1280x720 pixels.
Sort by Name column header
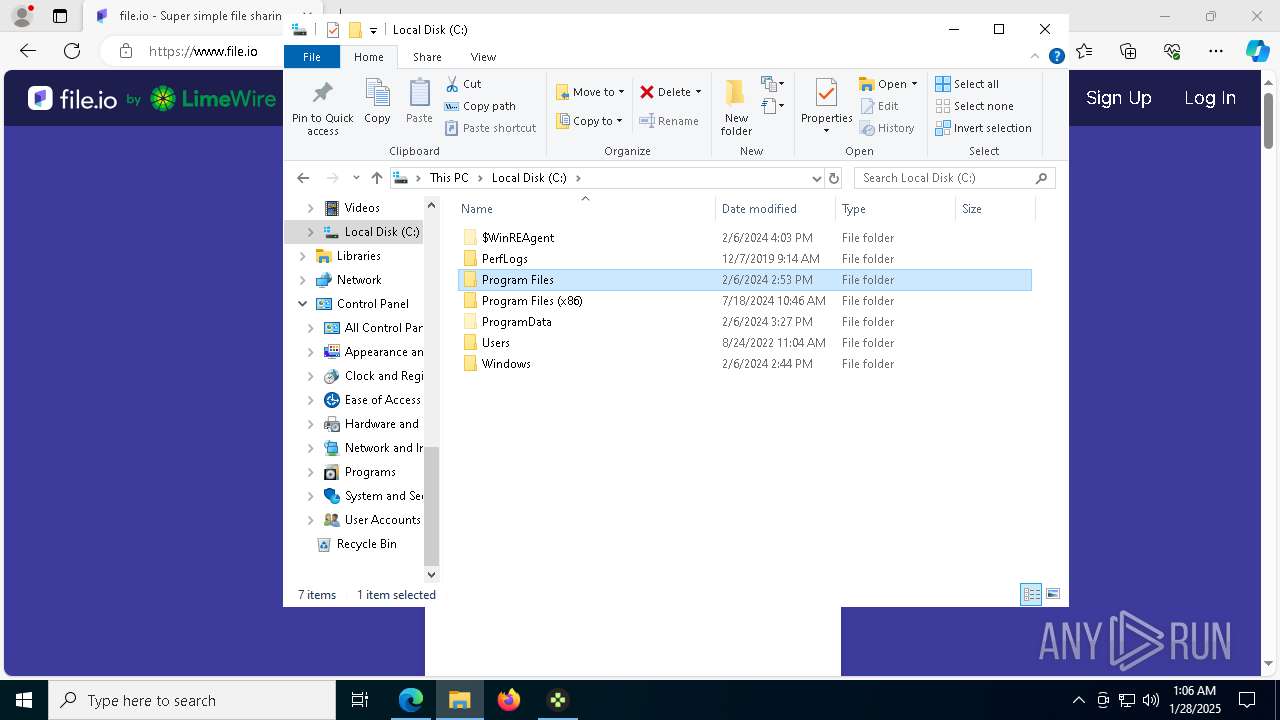(586, 209)
